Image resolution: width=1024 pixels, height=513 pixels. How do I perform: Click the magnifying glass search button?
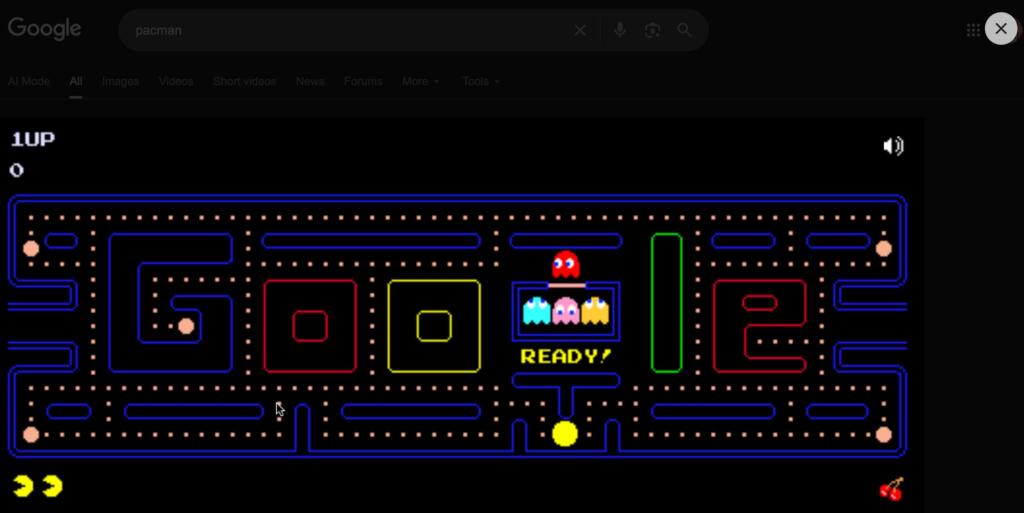coord(684,30)
